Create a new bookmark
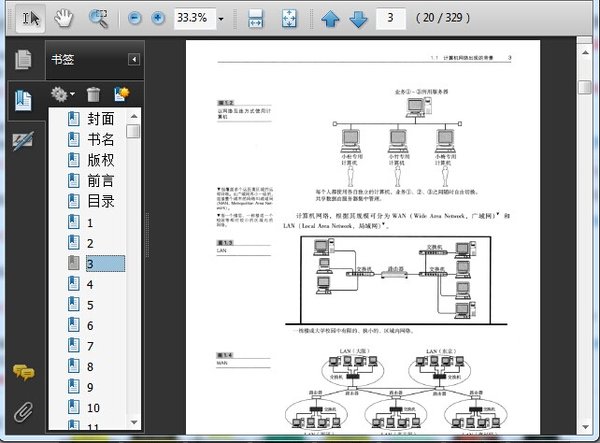The height and width of the screenshot is (443, 600). [x=123, y=94]
